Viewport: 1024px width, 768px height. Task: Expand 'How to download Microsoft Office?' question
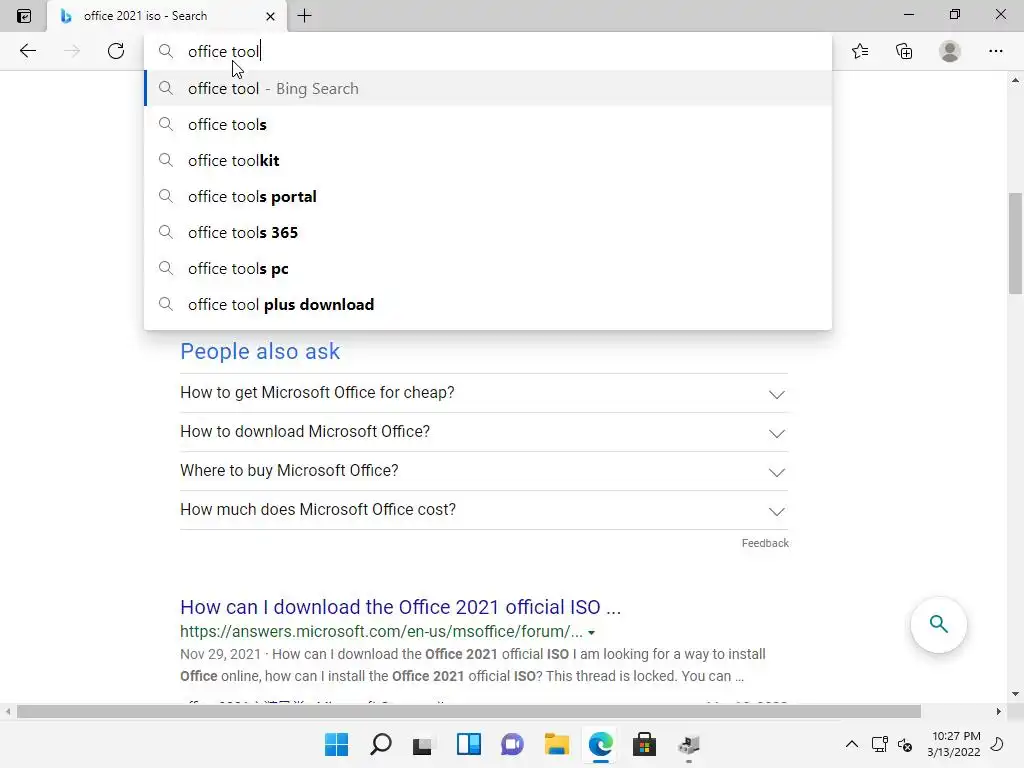(484, 432)
